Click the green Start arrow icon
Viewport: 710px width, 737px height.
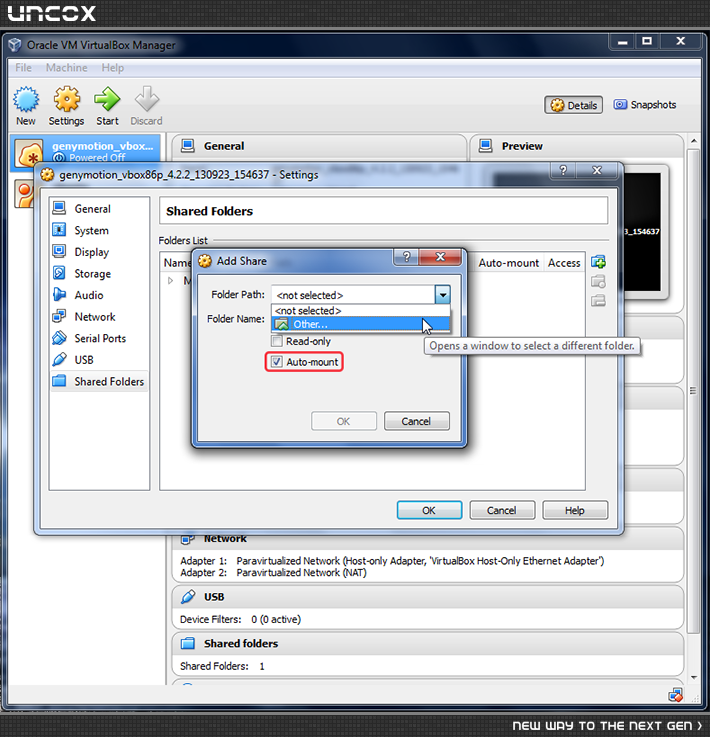pos(107,99)
